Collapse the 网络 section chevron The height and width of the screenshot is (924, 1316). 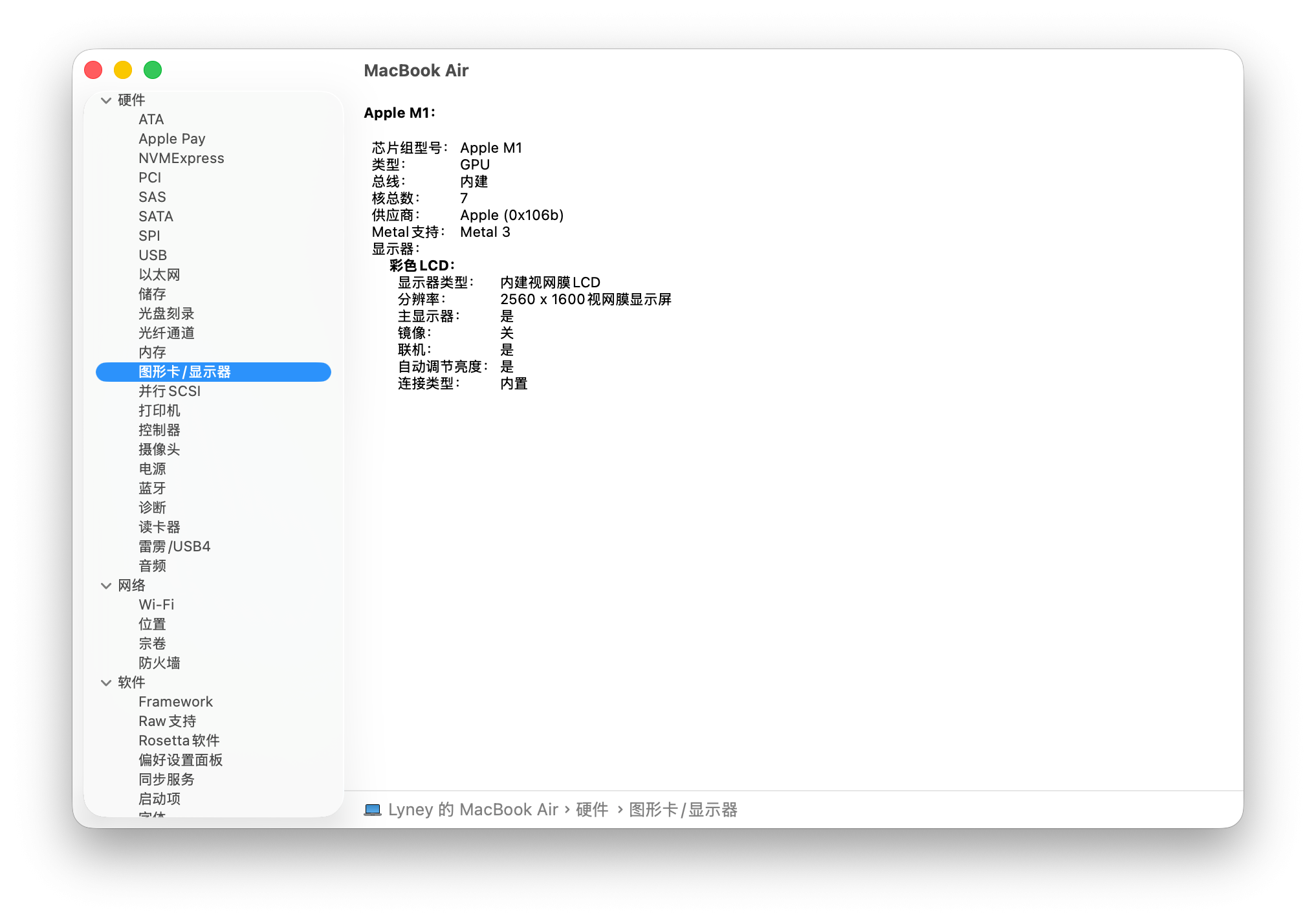[x=106, y=586]
